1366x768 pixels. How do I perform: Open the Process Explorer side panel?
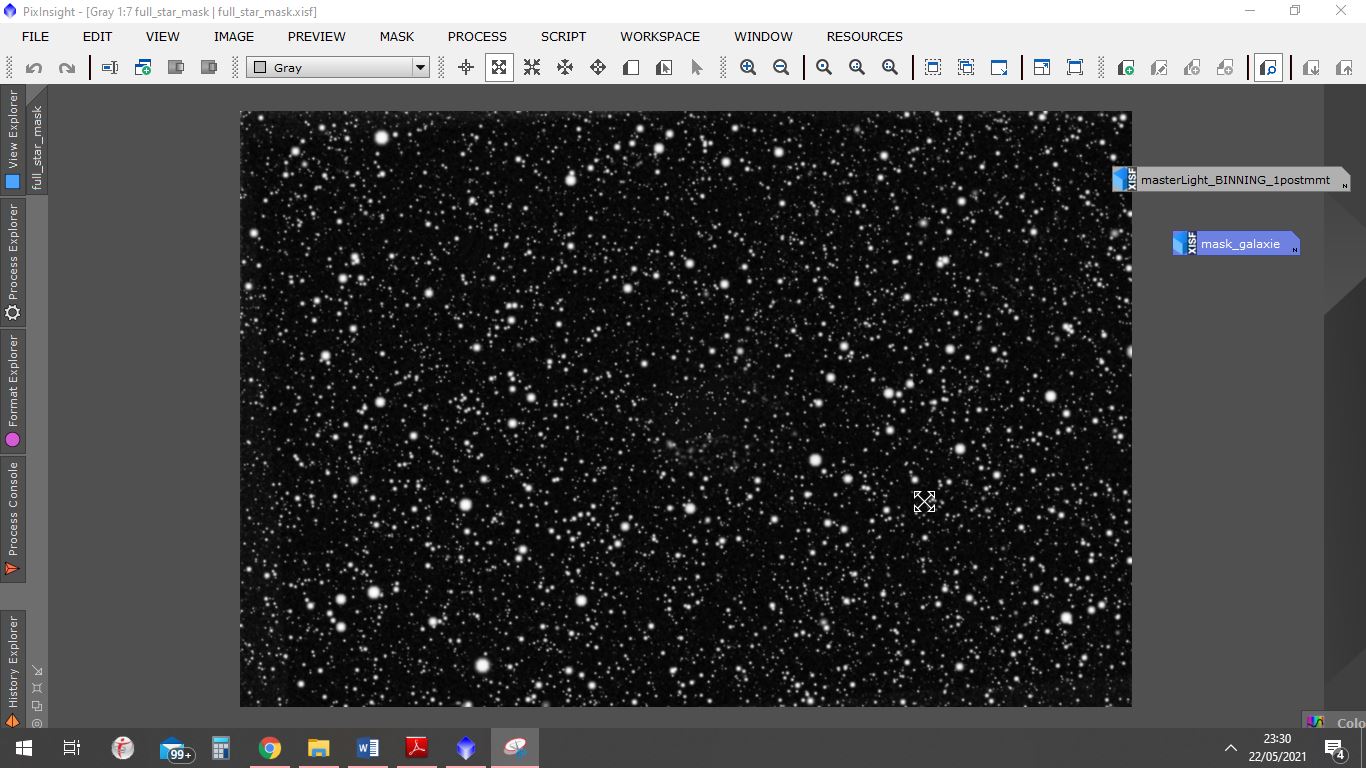click(x=13, y=261)
